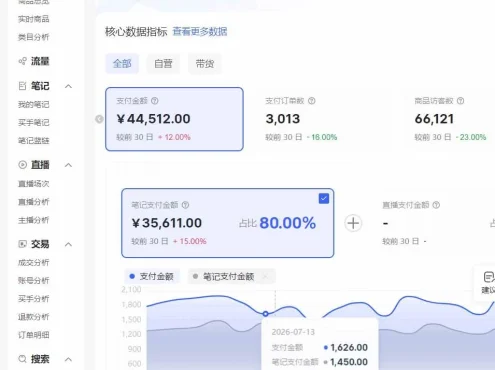Viewport: 495px width, 370px height.
Task: Click the 直播 play icon
Action: pyautogui.click(x=22, y=165)
